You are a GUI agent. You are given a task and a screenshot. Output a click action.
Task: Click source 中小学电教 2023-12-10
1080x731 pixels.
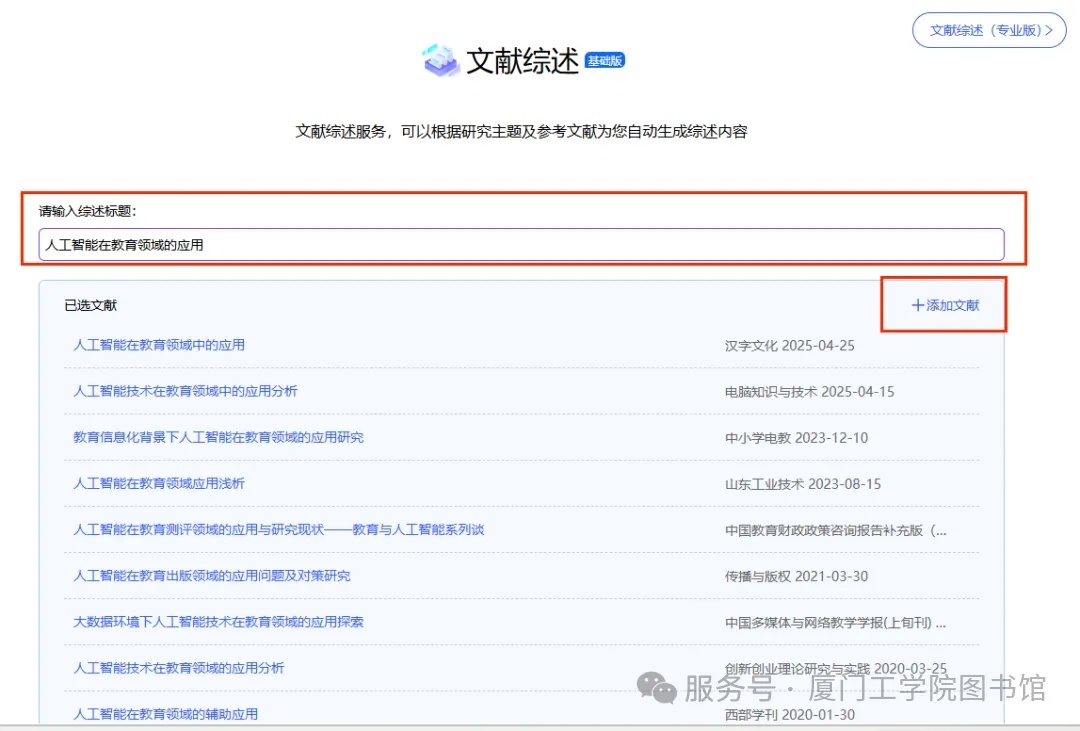point(796,438)
